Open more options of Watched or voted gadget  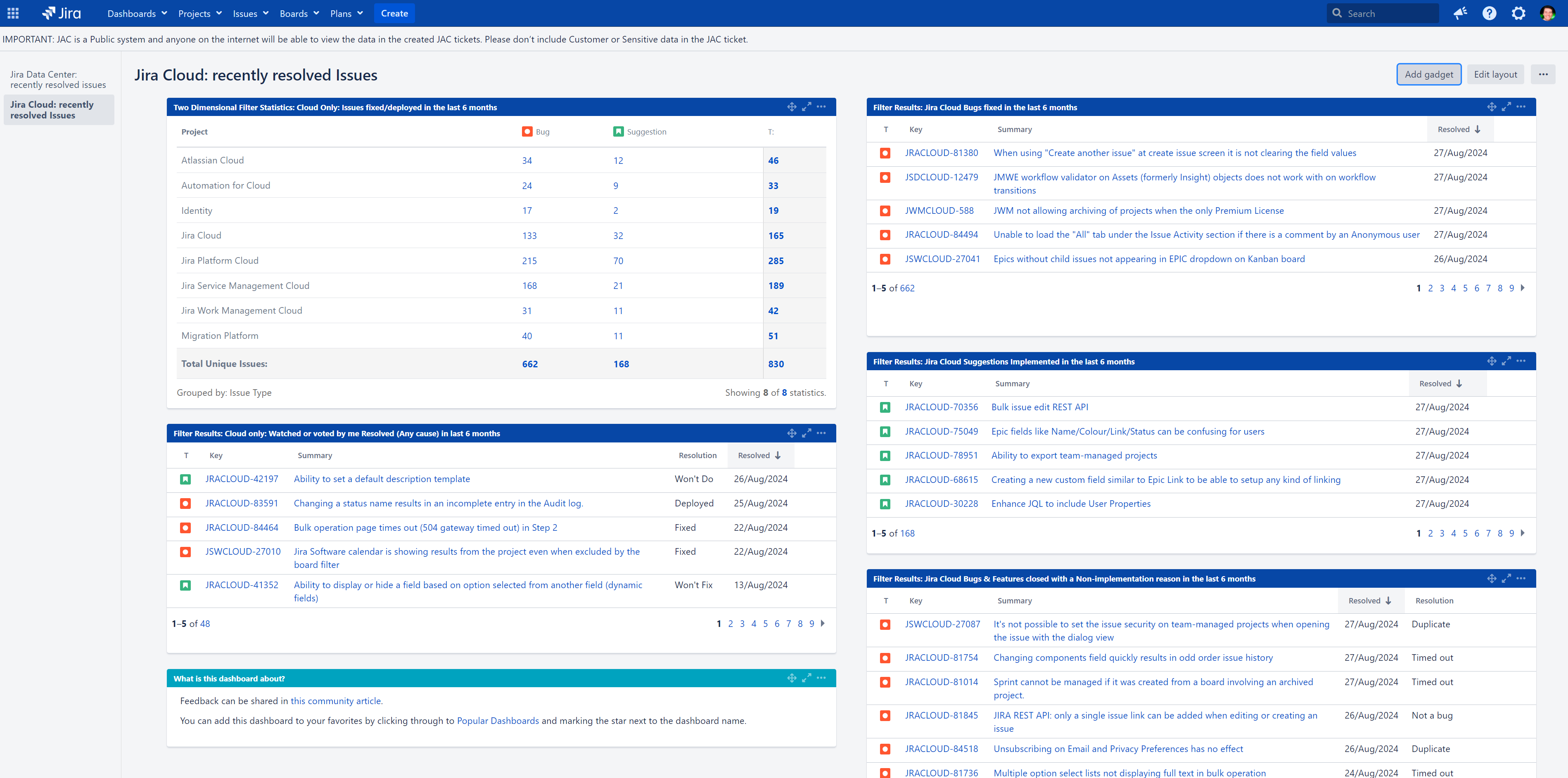(x=821, y=433)
